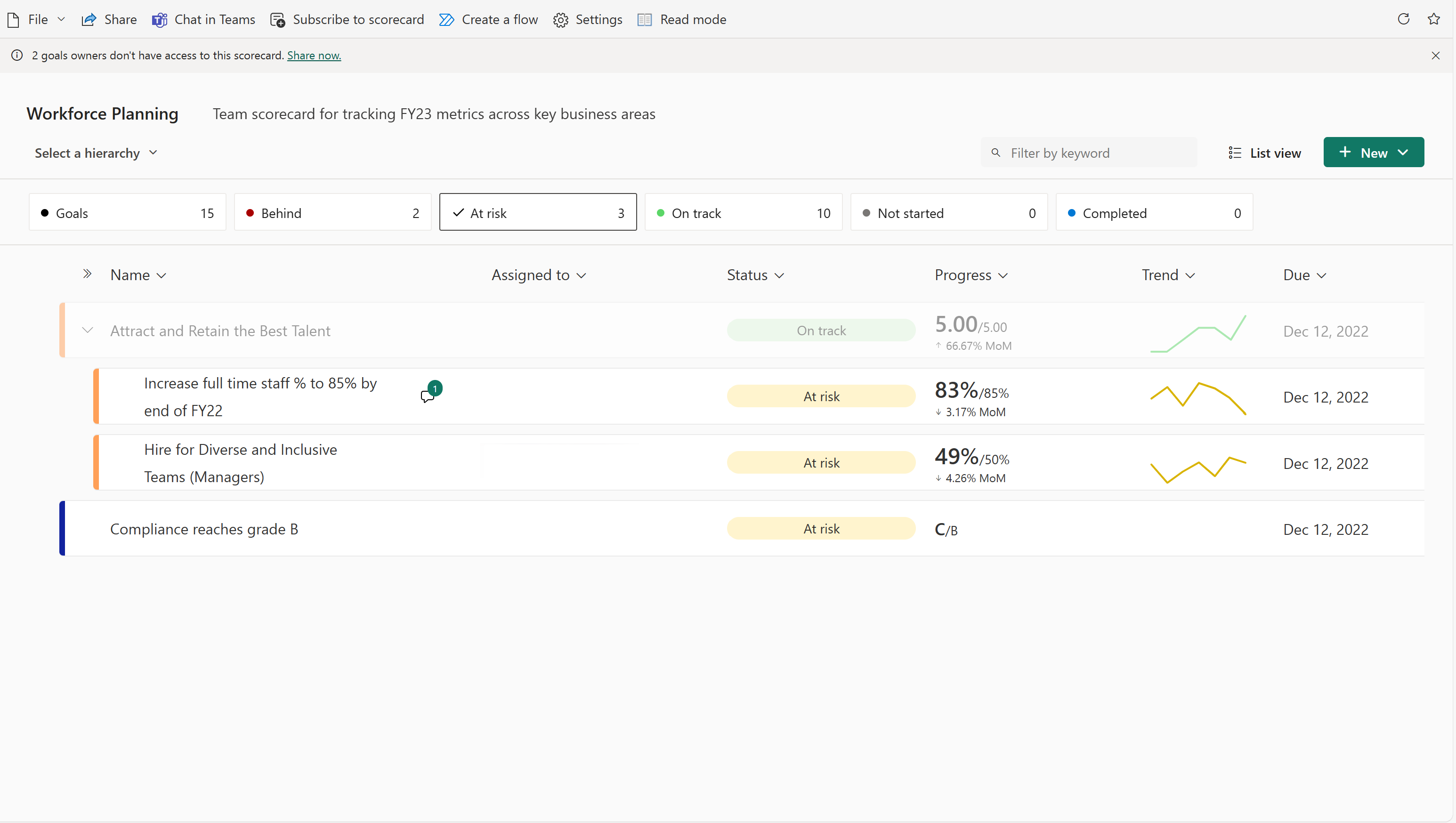Select the At risk filter tab

point(538,211)
